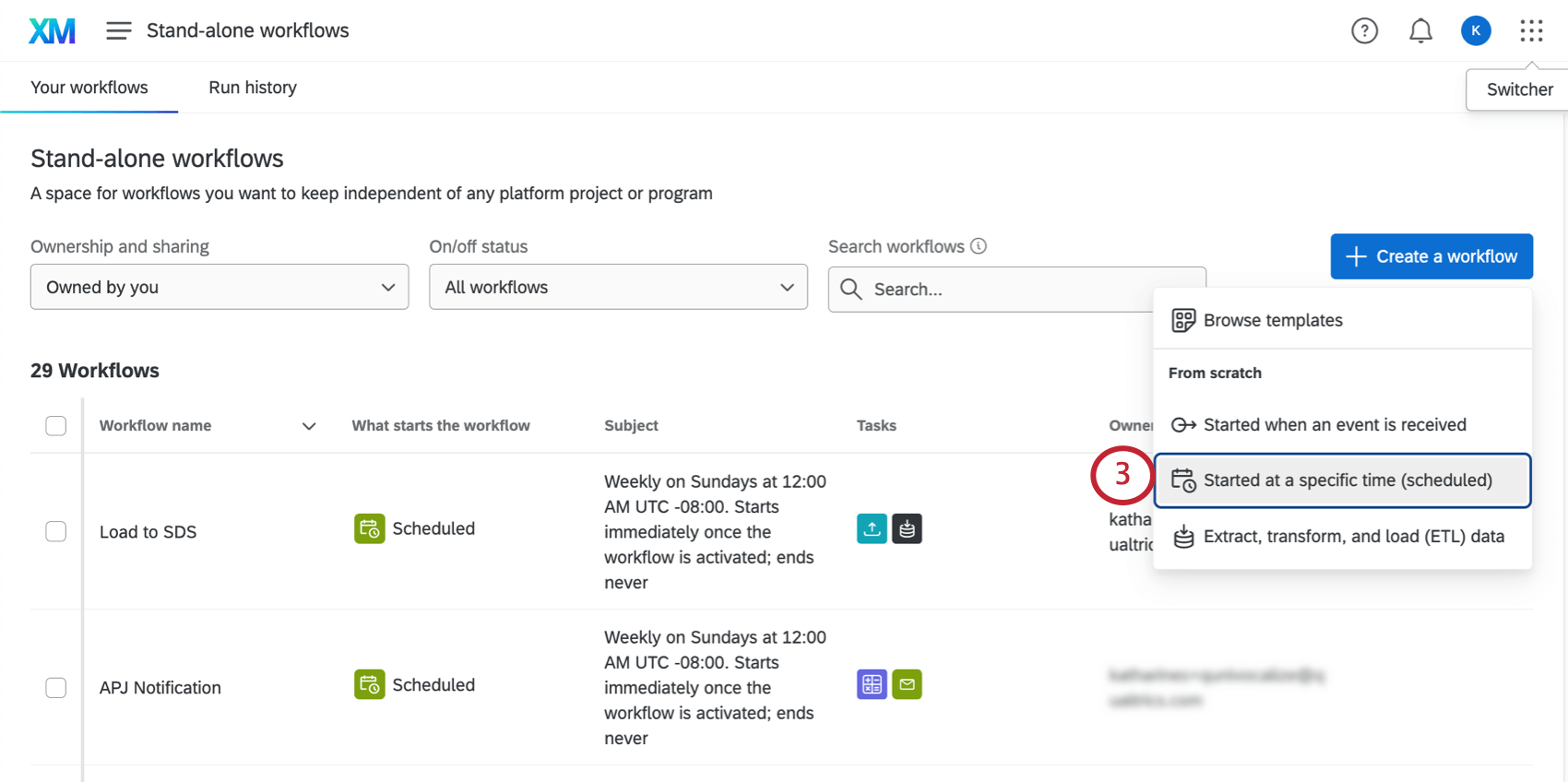Viewport: 1568px width, 782px height.
Task: Open the On/off status dropdown
Action: point(618,288)
